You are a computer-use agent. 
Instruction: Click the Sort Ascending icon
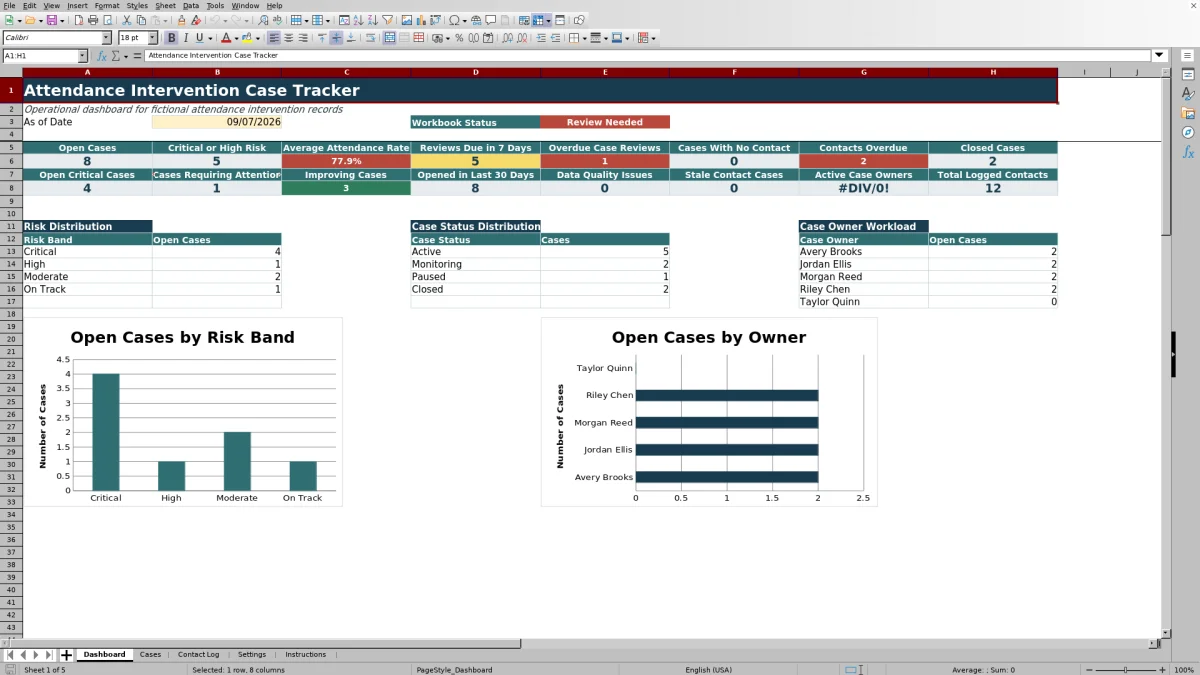(357, 20)
